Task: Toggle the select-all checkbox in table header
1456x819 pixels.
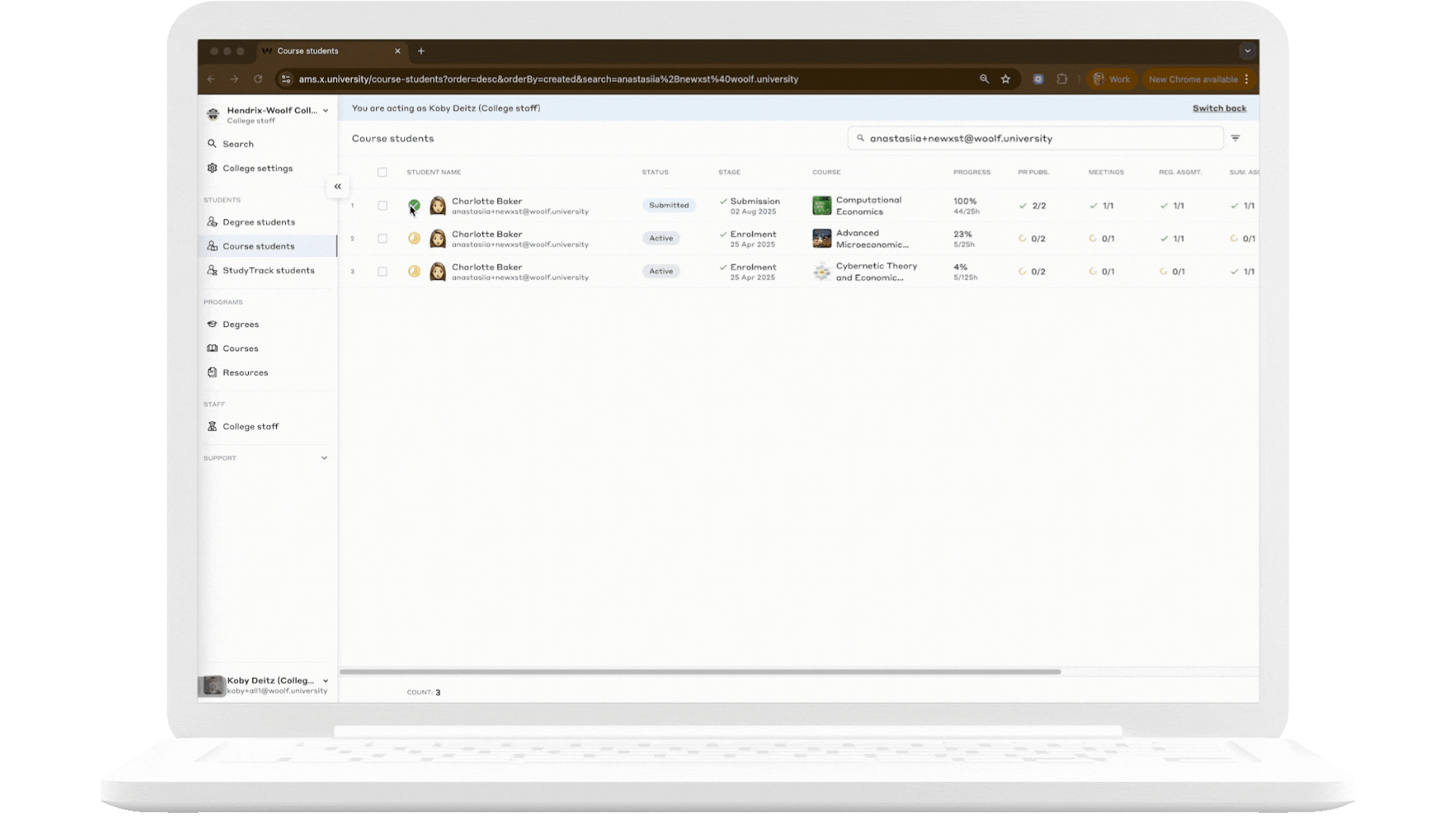Action: tap(382, 172)
